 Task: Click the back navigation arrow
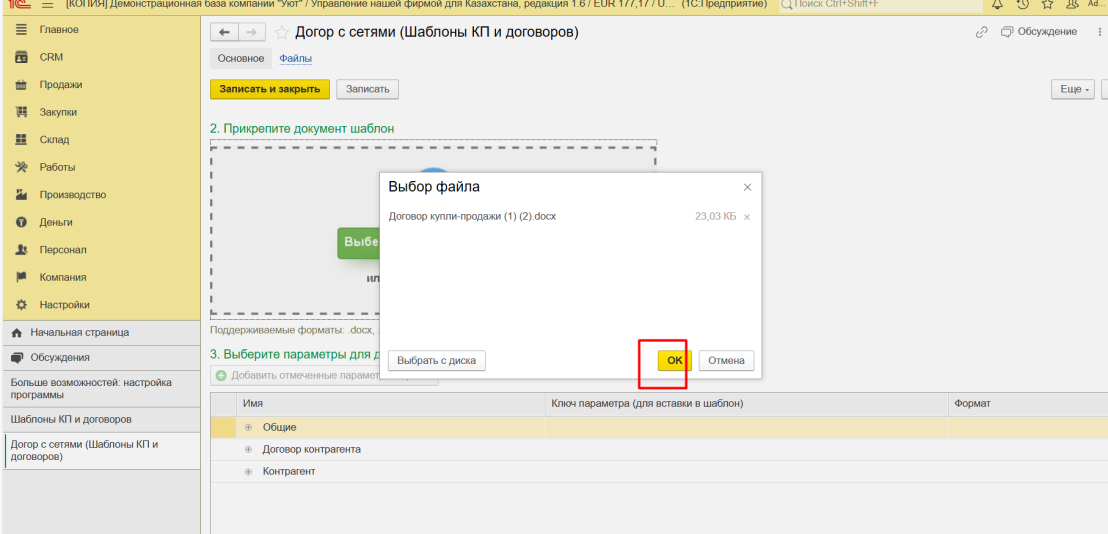(x=224, y=33)
